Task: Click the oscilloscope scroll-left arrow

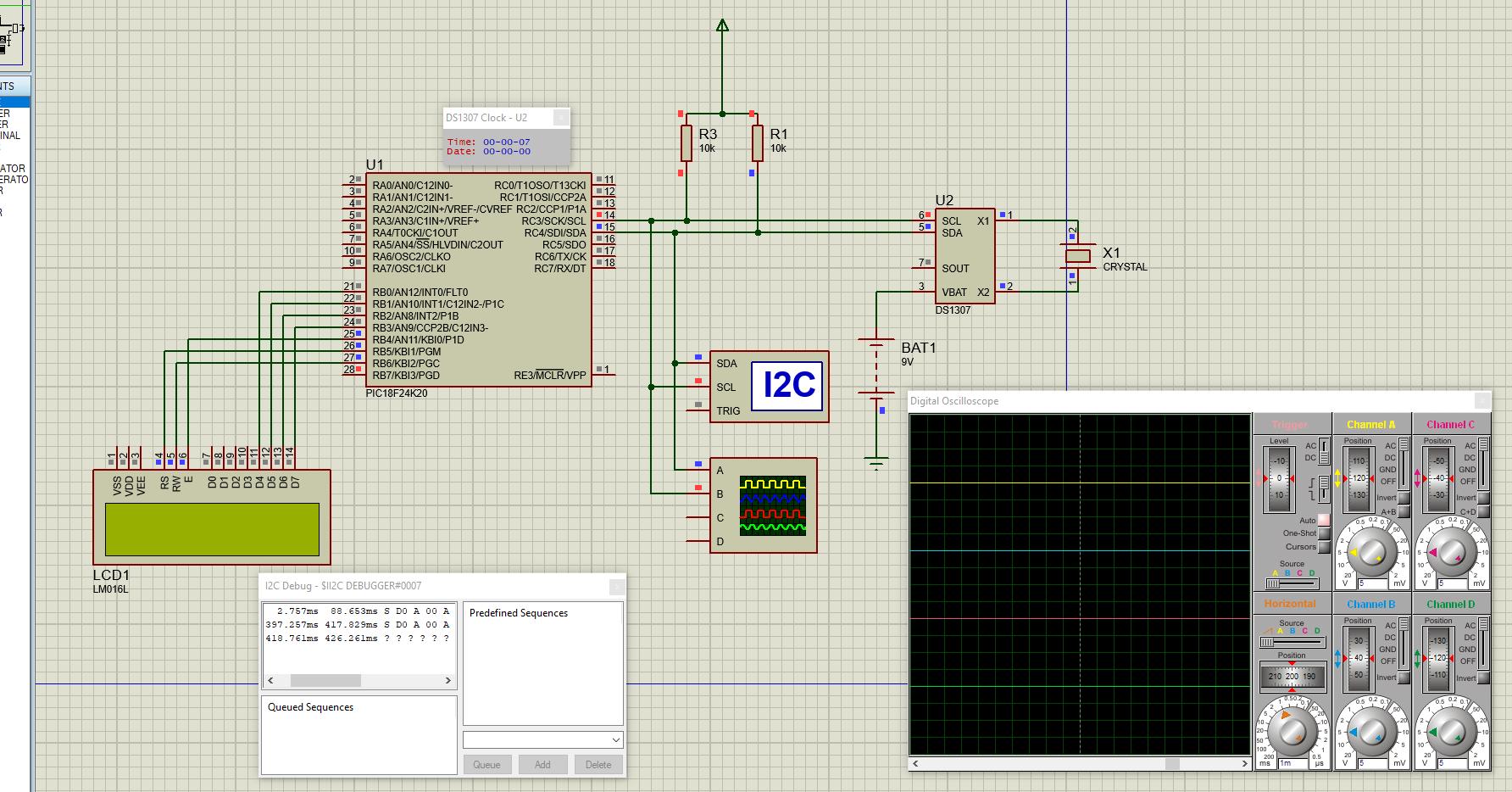Action: [x=915, y=763]
